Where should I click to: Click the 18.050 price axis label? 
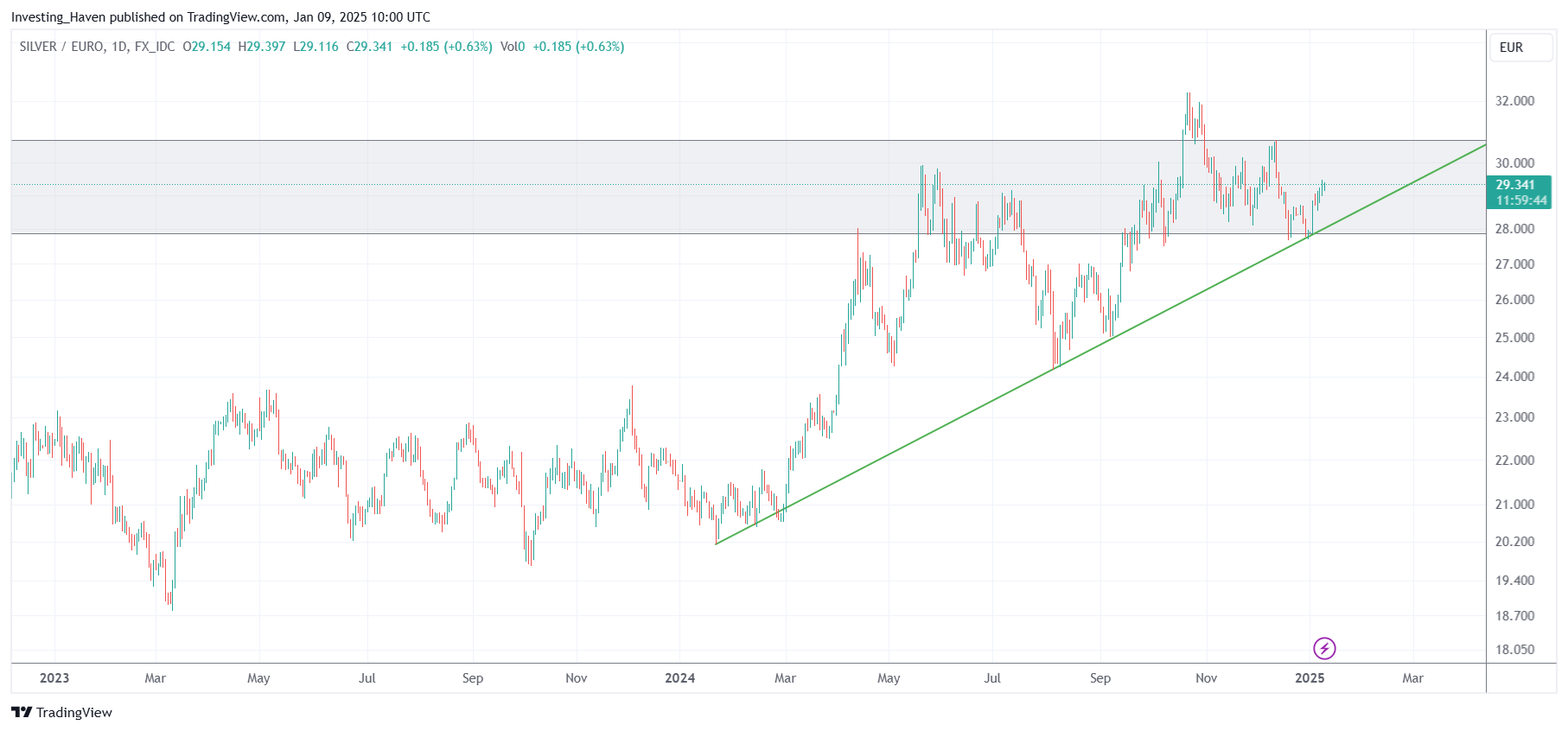1515,650
